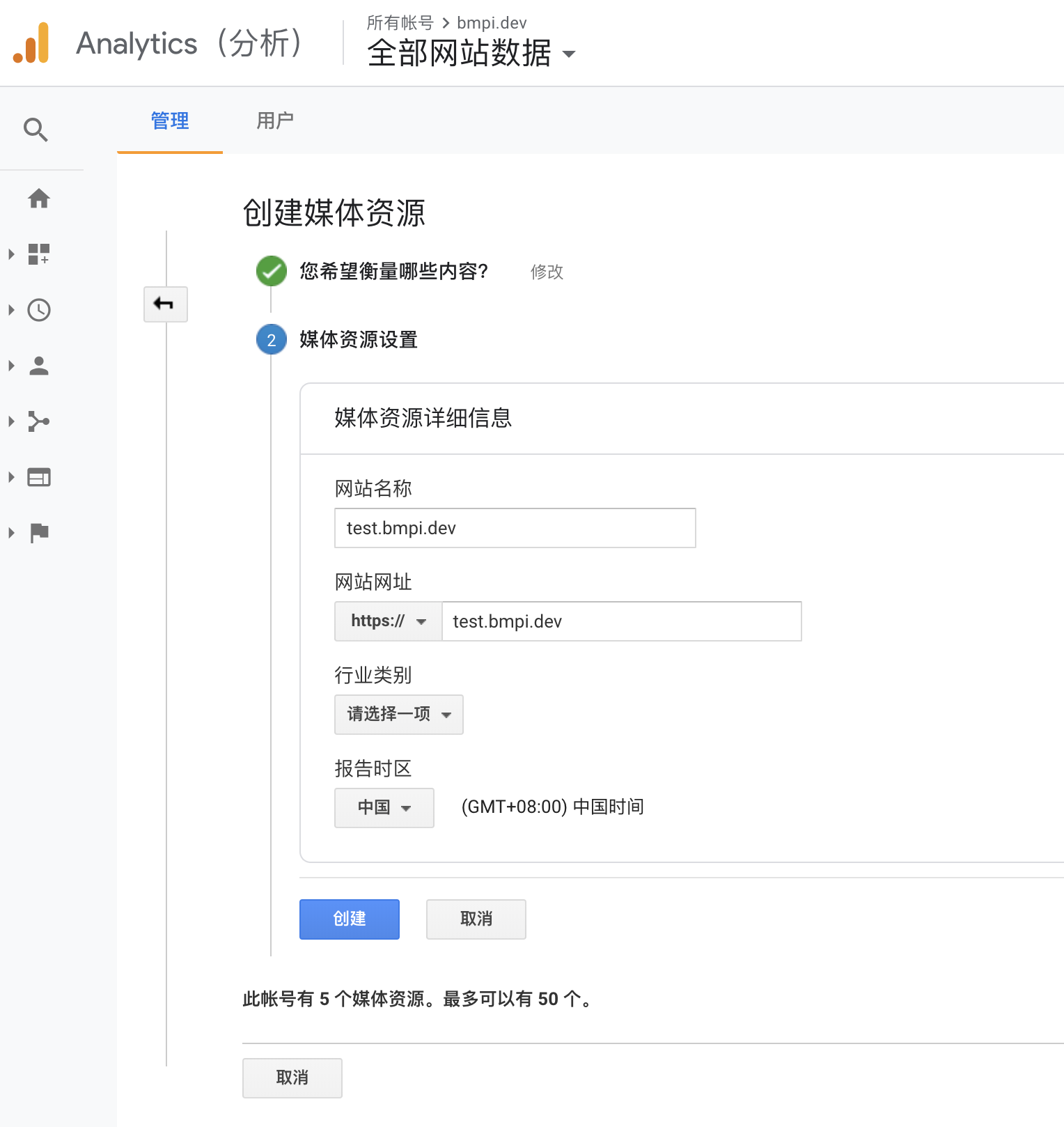Open the Home icon in sidebar
Image resolution: width=1064 pixels, height=1127 pixels.
39,199
